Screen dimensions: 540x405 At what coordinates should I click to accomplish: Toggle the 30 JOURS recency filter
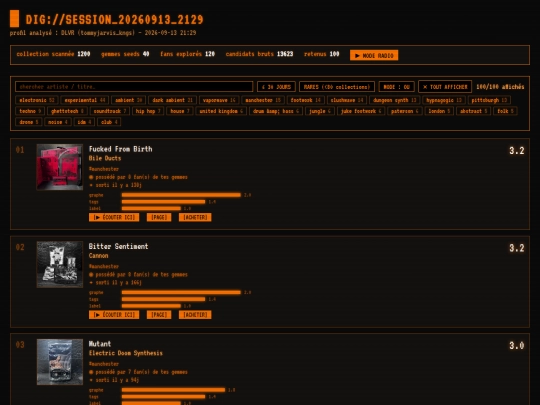(x=276, y=87)
